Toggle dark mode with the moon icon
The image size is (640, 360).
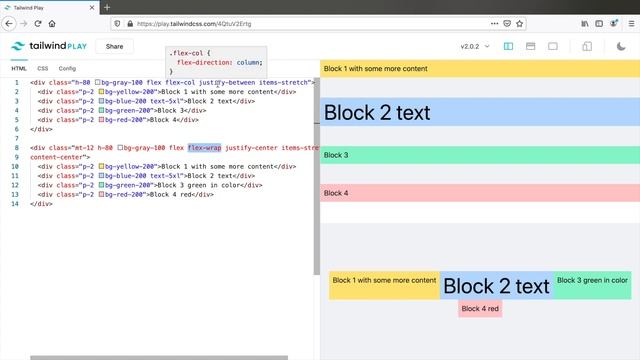pyautogui.click(x=621, y=47)
